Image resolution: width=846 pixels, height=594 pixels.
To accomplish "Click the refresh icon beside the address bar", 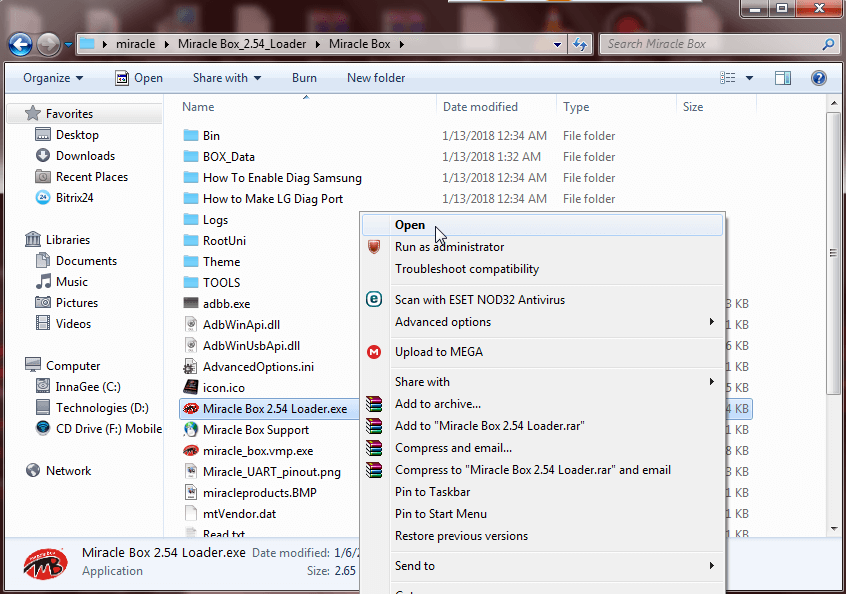I will point(578,44).
